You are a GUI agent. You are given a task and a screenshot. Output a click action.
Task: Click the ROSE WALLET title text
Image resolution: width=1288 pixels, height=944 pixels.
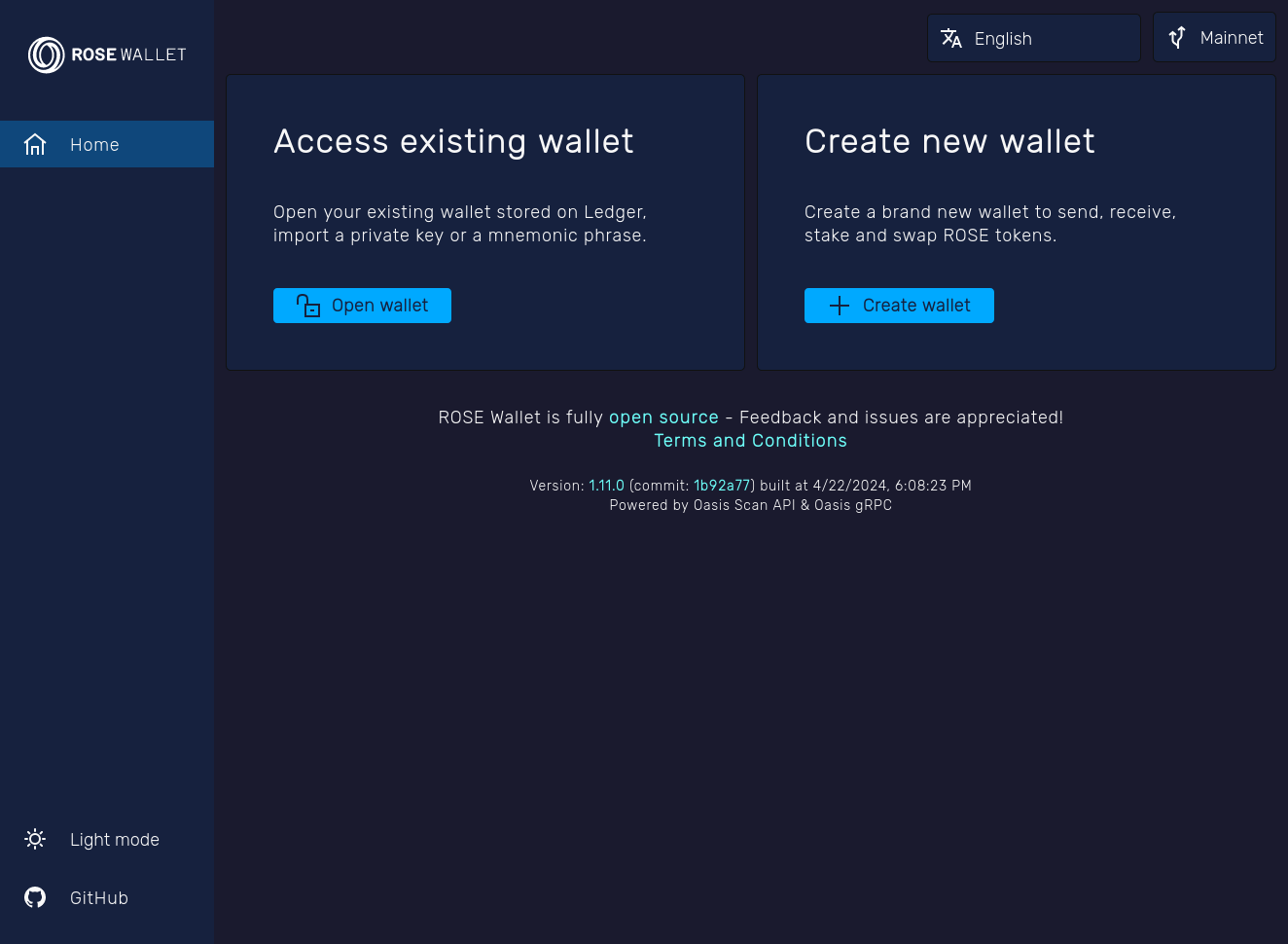tap(128, 55)
